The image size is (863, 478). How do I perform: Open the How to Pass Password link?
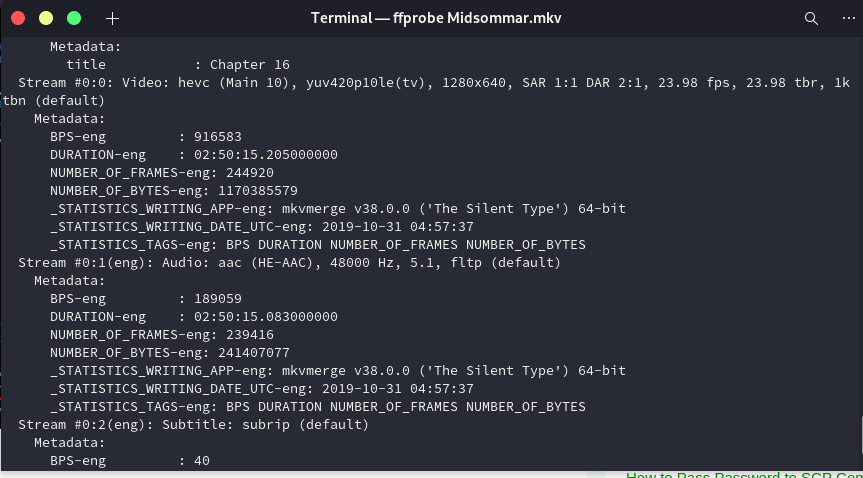pos(744,475)
